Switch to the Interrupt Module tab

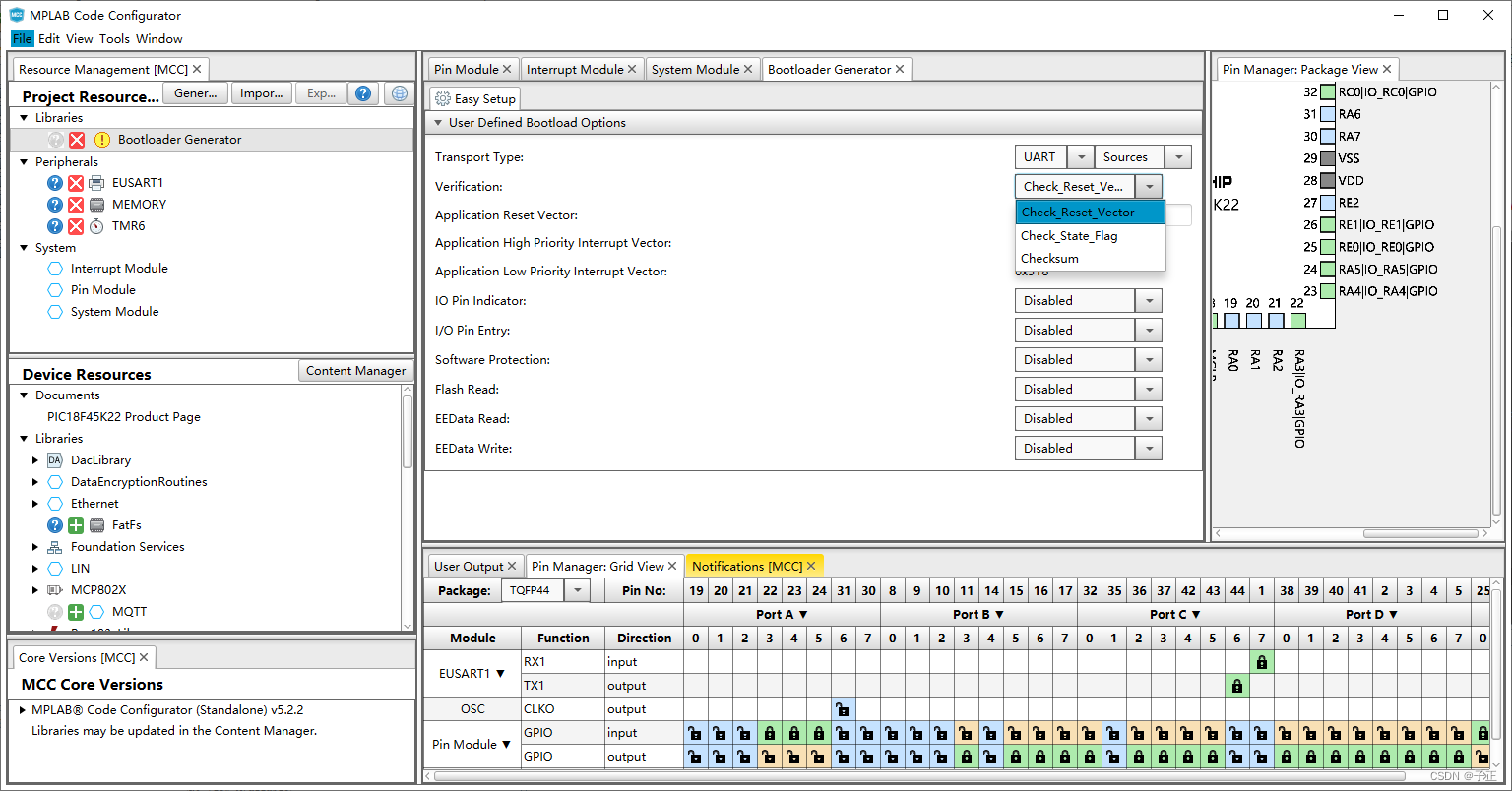click(x=576, y=69)
